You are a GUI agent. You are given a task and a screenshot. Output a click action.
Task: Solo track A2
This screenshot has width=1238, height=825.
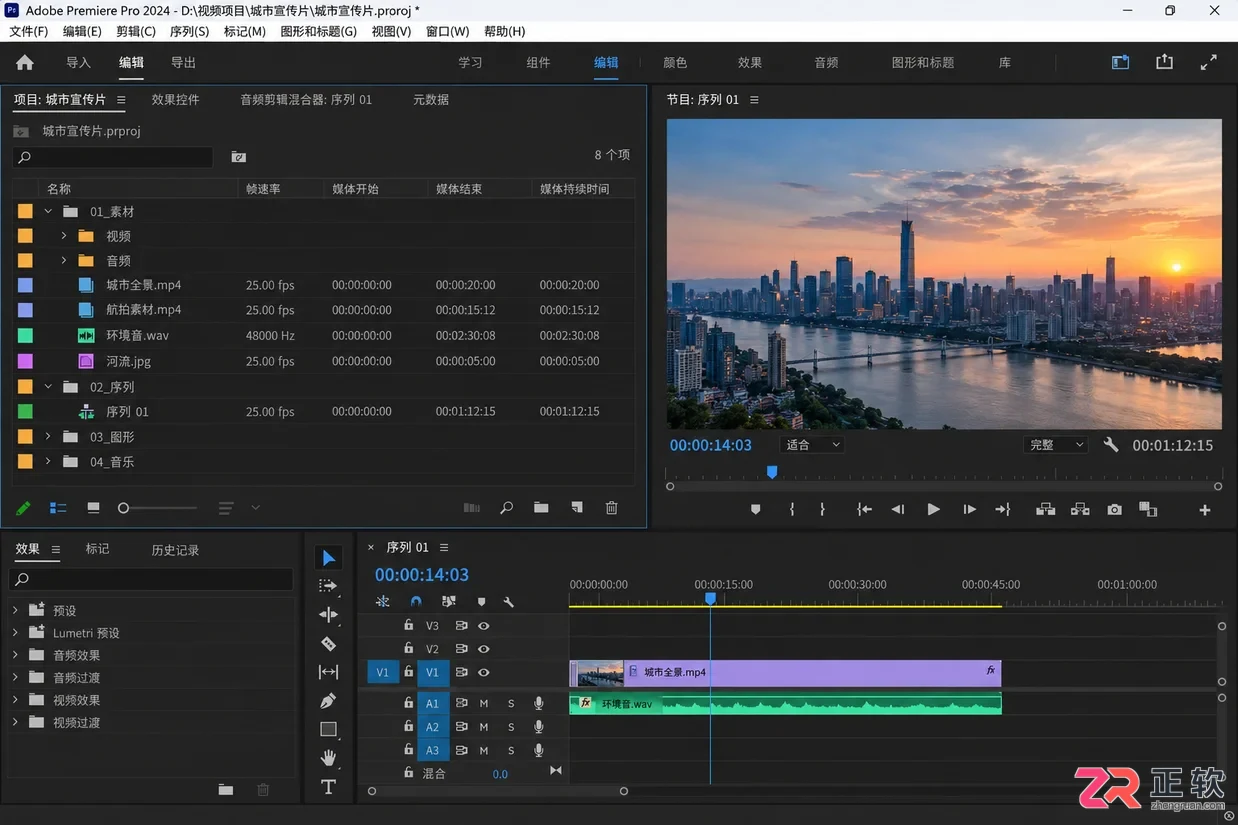coord(511,727)
